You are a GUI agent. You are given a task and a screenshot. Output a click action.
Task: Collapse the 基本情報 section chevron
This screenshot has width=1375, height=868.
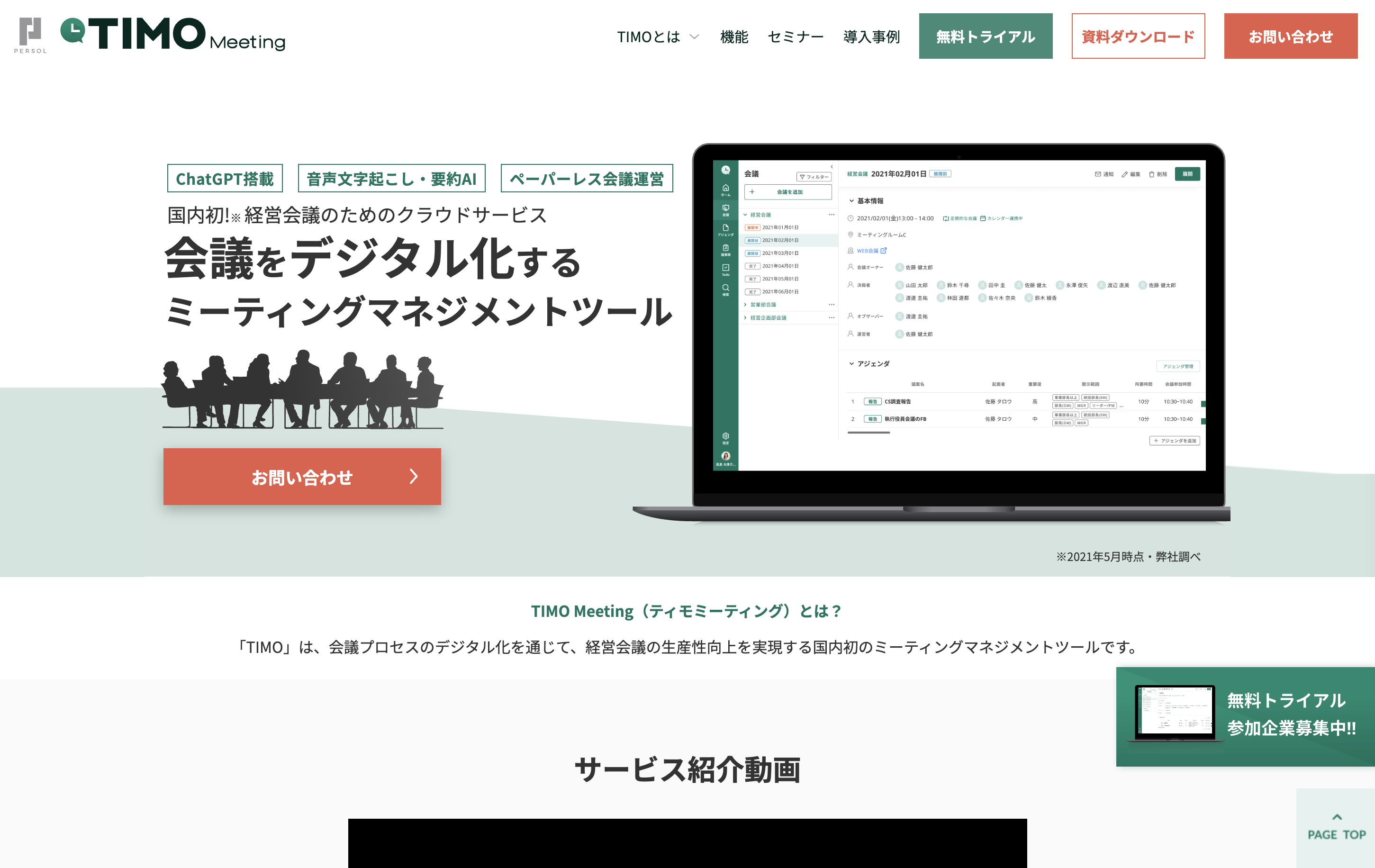point(851,201)
